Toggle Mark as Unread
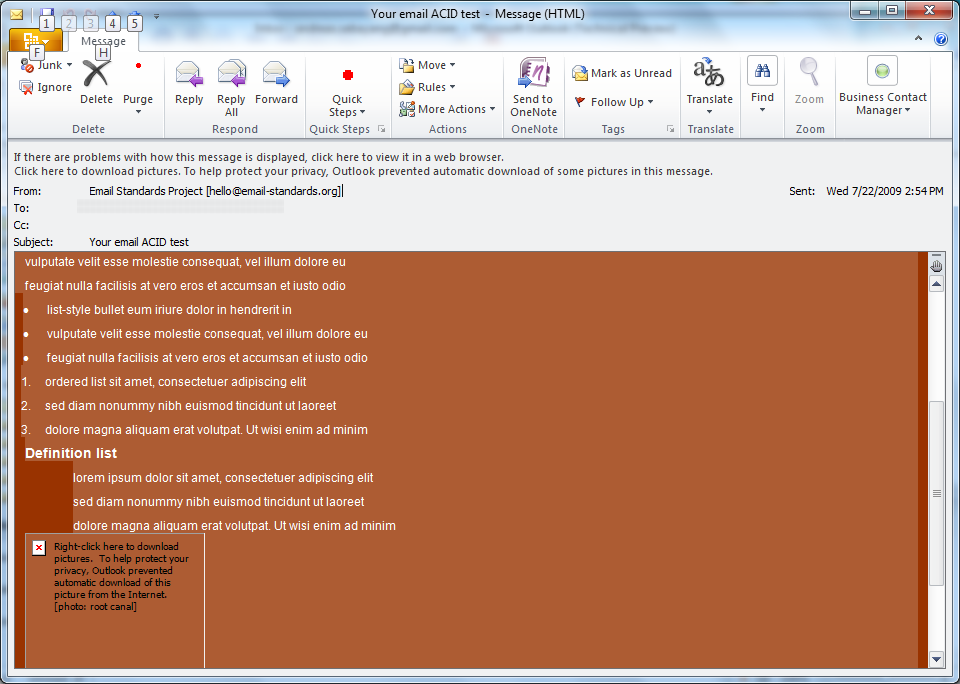Viewport: 960px width, 684px height. click(x=622, y=73)
